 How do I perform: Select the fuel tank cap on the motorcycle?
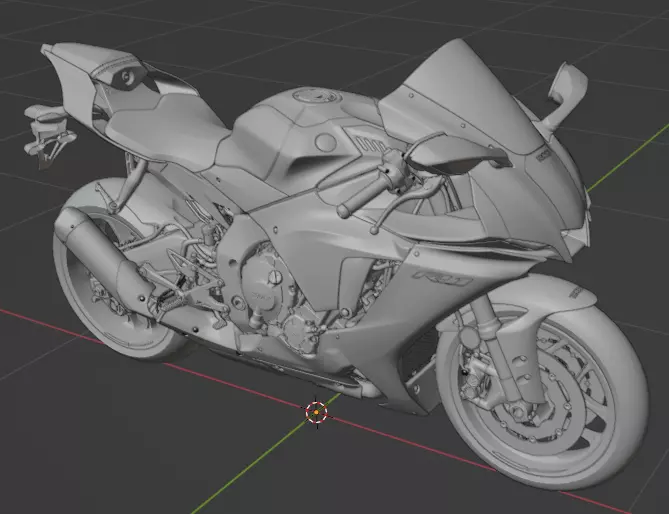coord(316,96)
